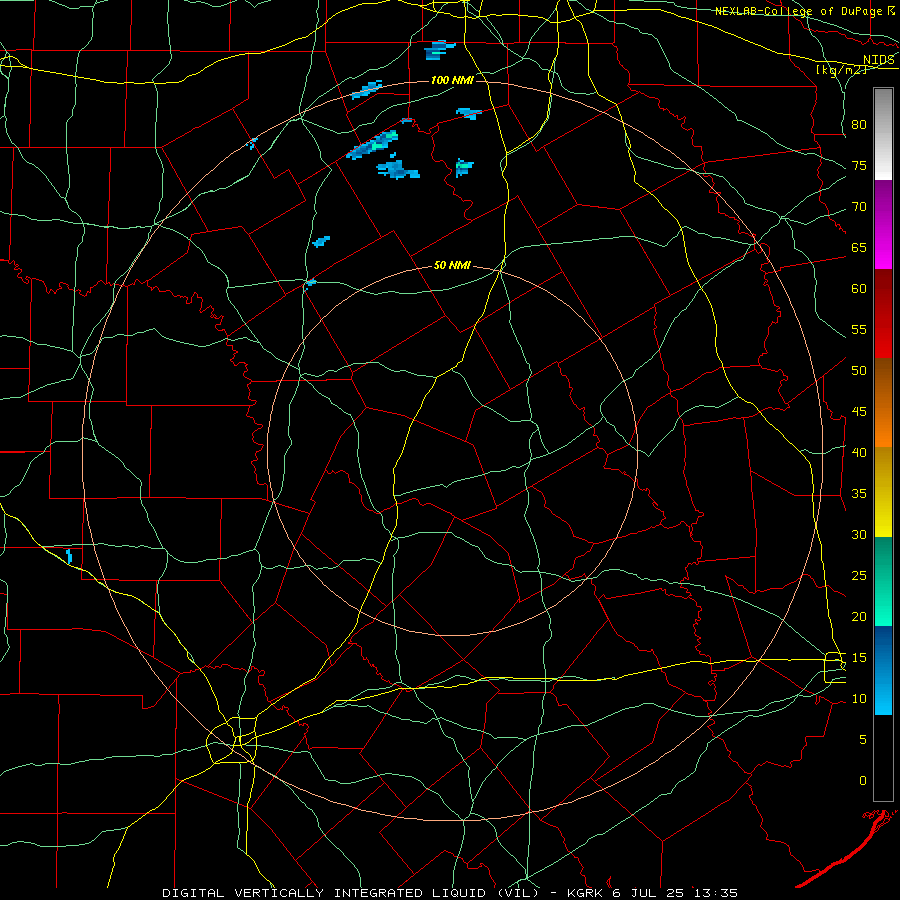Click the 30 value on the color scale

859,534
